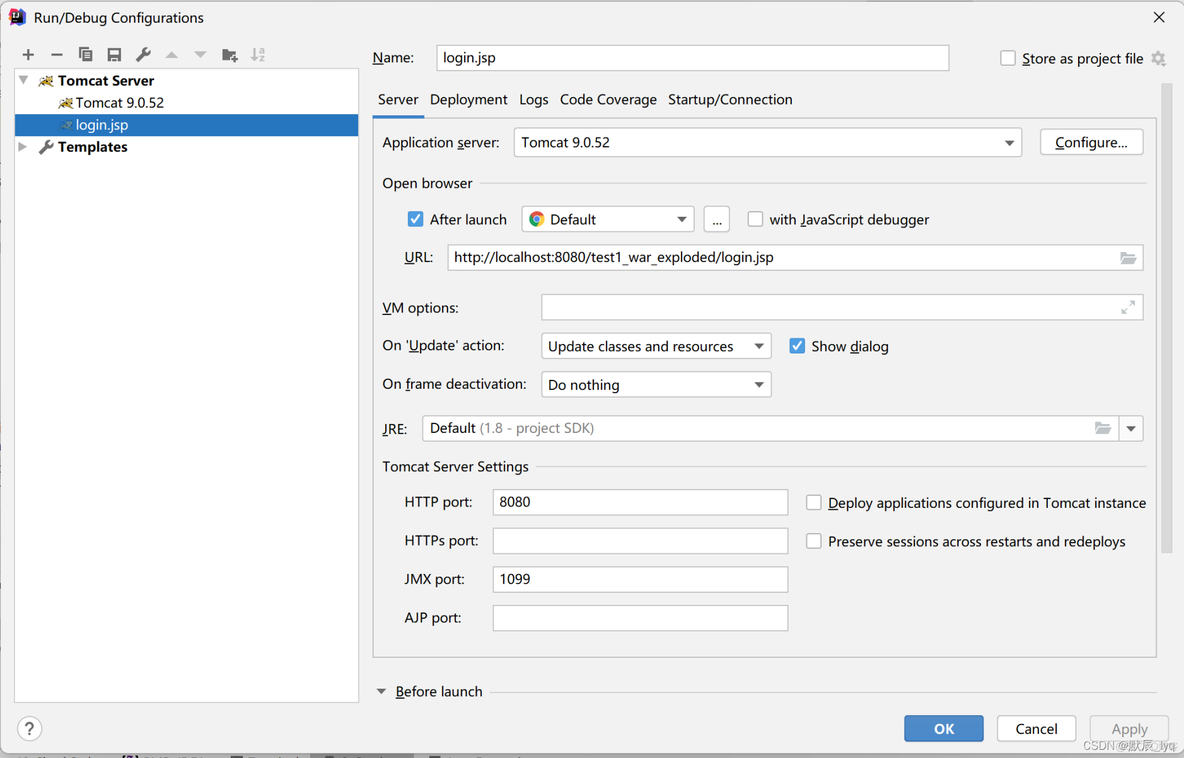Move configuration up with the arrow
The width and height of the screenshot is (1184, 758).
click(x=171, y=54)
